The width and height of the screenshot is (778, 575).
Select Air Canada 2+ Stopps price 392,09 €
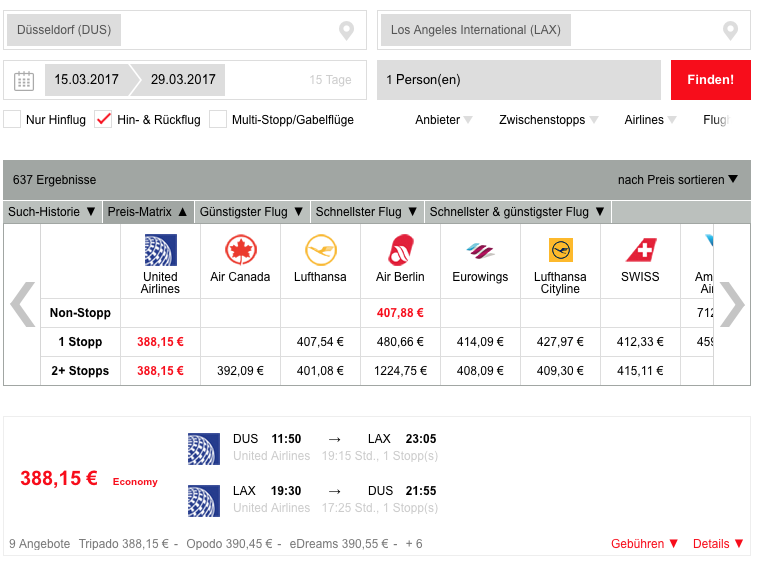pos(241,371)
